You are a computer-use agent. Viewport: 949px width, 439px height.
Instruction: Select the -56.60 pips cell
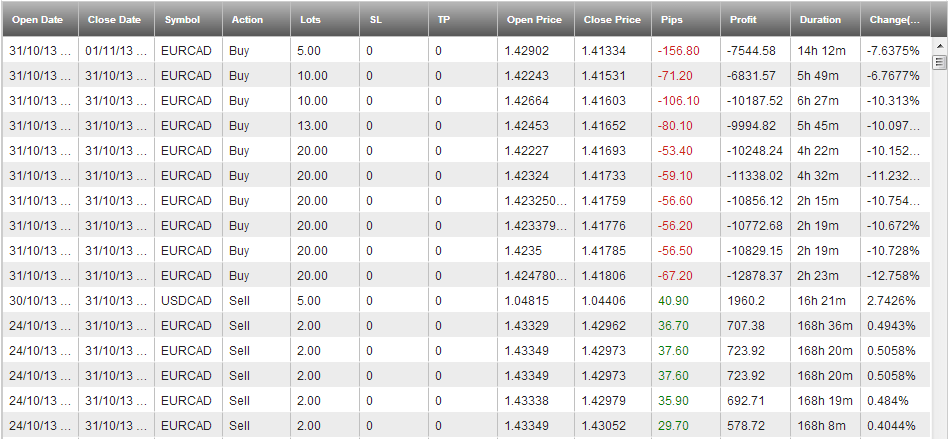pyautogui.click(x=675, y=200)
